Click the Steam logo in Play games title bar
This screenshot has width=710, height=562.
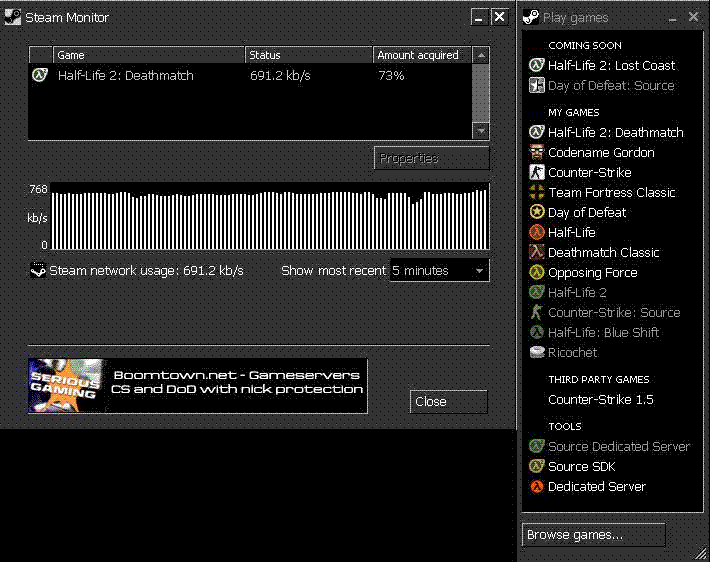(531, 17)
